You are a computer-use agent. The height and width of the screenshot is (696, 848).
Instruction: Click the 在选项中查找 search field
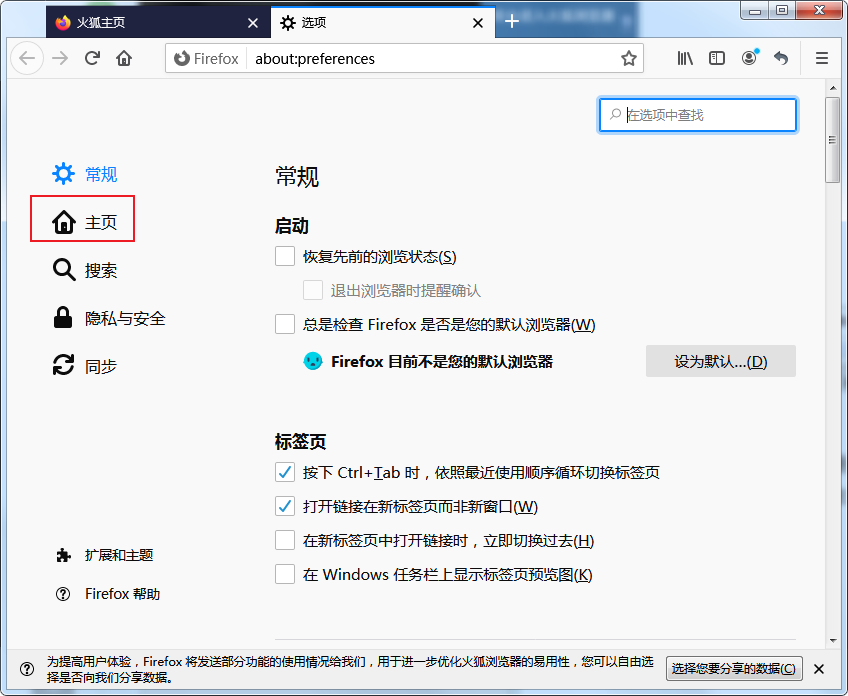pyautogui.click(x=697, y=115)
